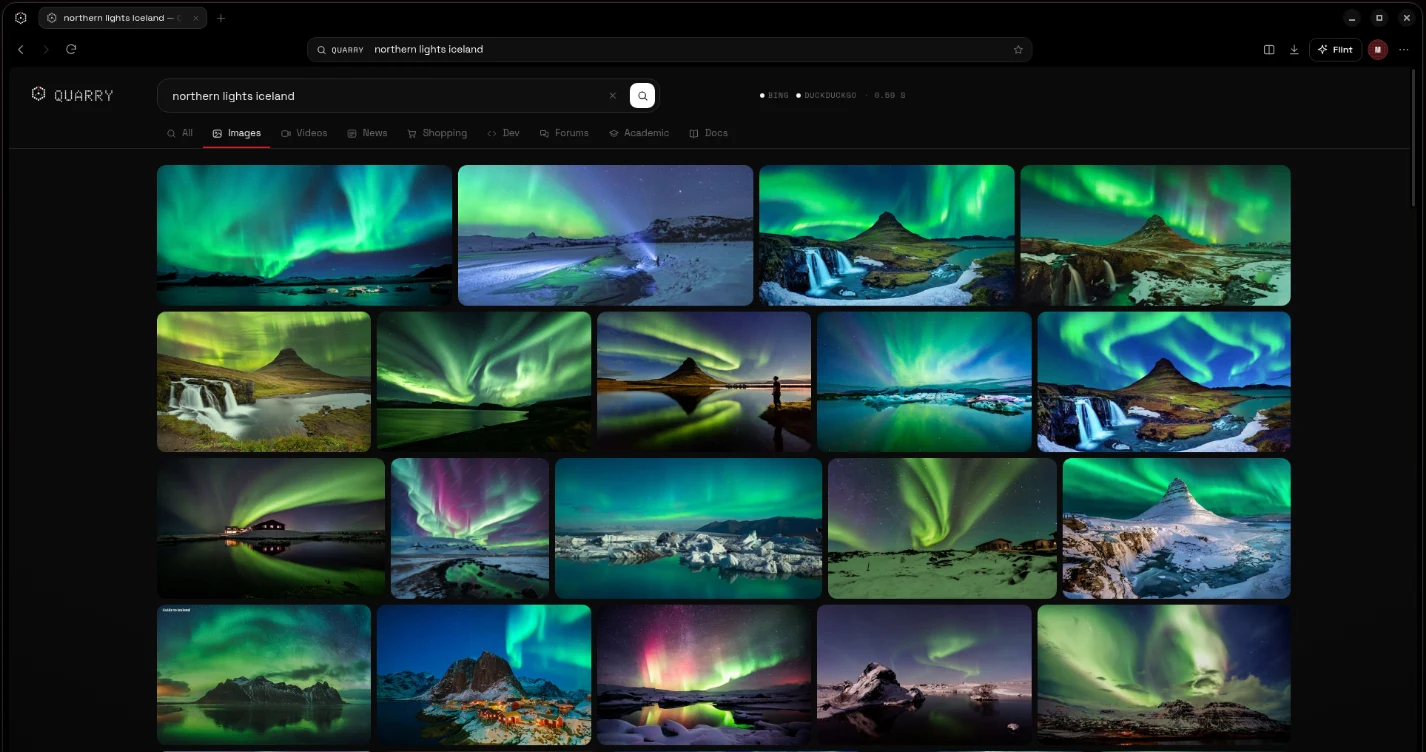The width and height of the screenshot is (1426, 752).
Task: Open the Flint assistant button
Action: tap(1336, 49)
